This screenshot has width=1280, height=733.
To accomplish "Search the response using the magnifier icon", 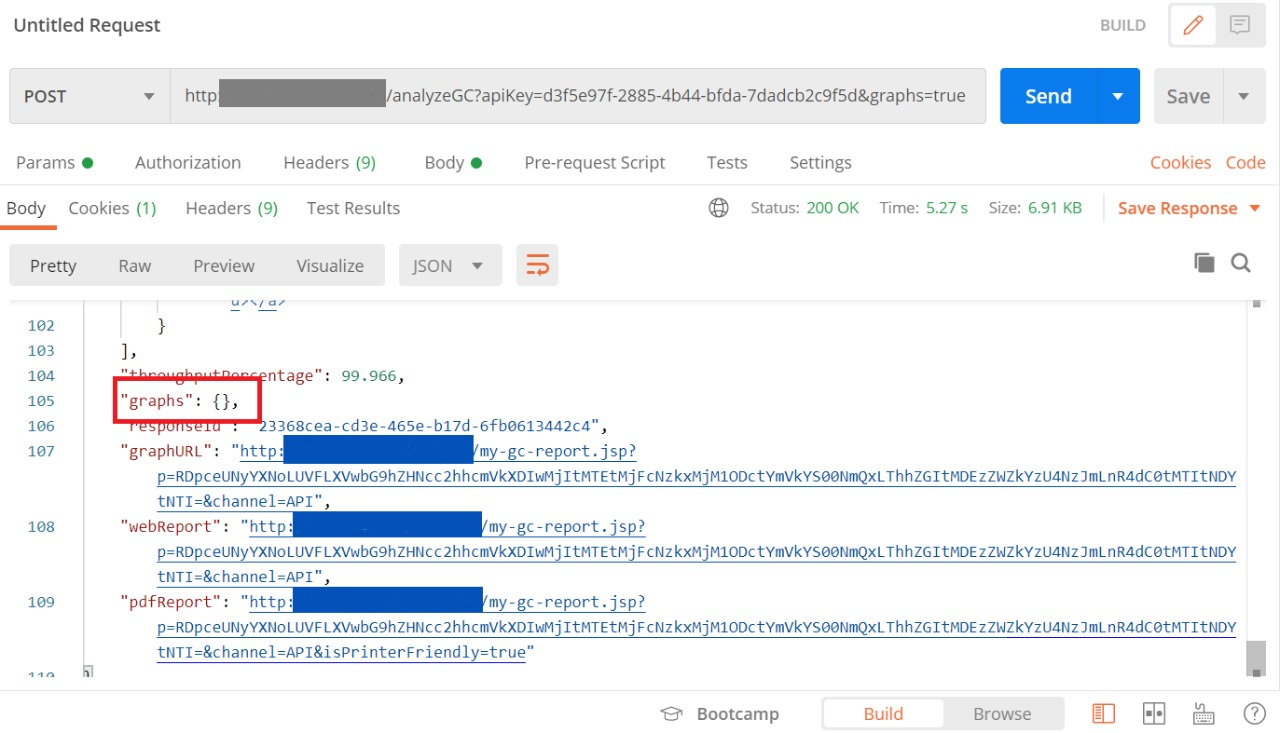I will (1241, 263).
